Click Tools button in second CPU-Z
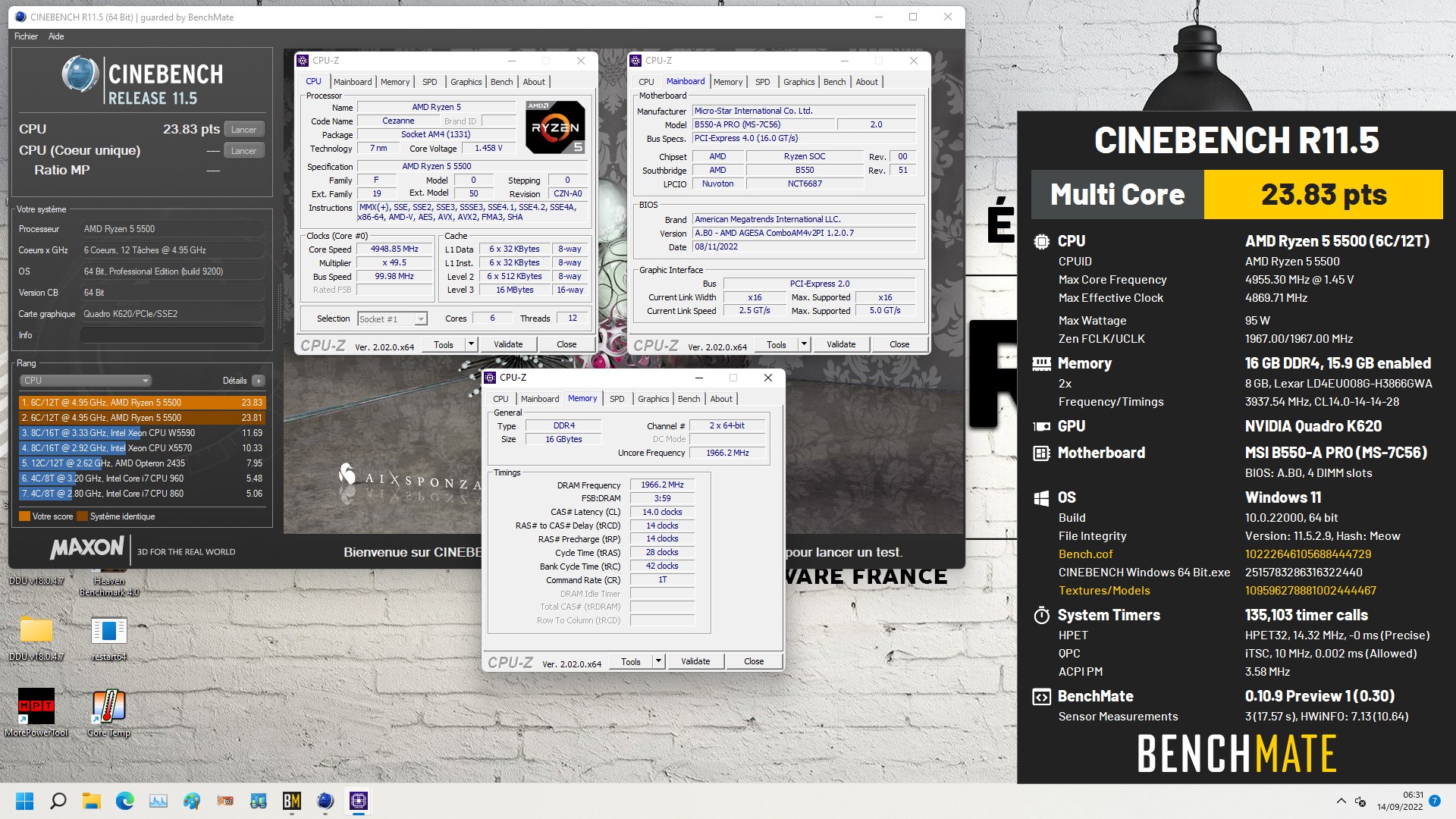Image resolution: width=1456 pixels, height=819 pixels. point(777,344)
